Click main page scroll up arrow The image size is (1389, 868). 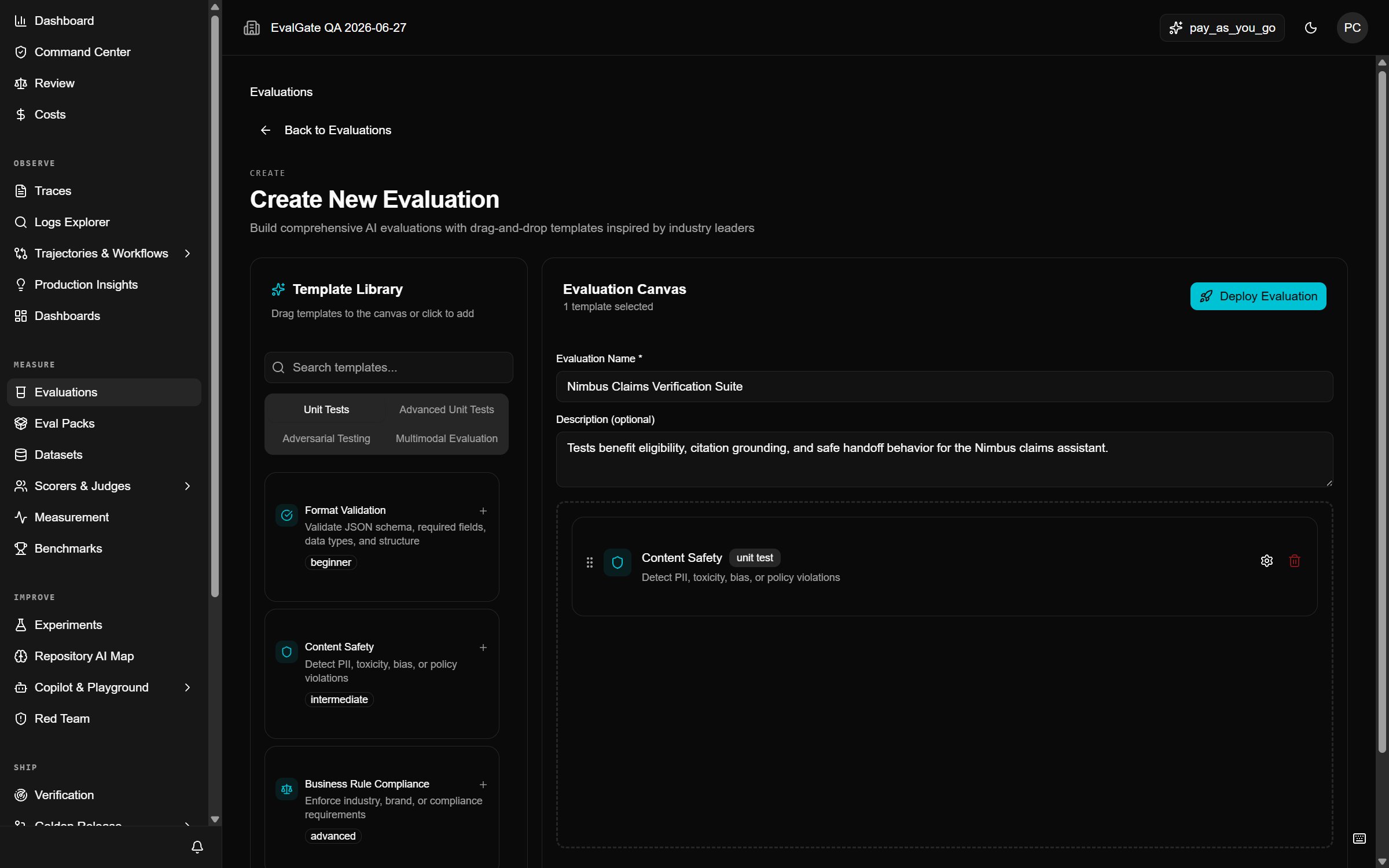point(1383,62)
